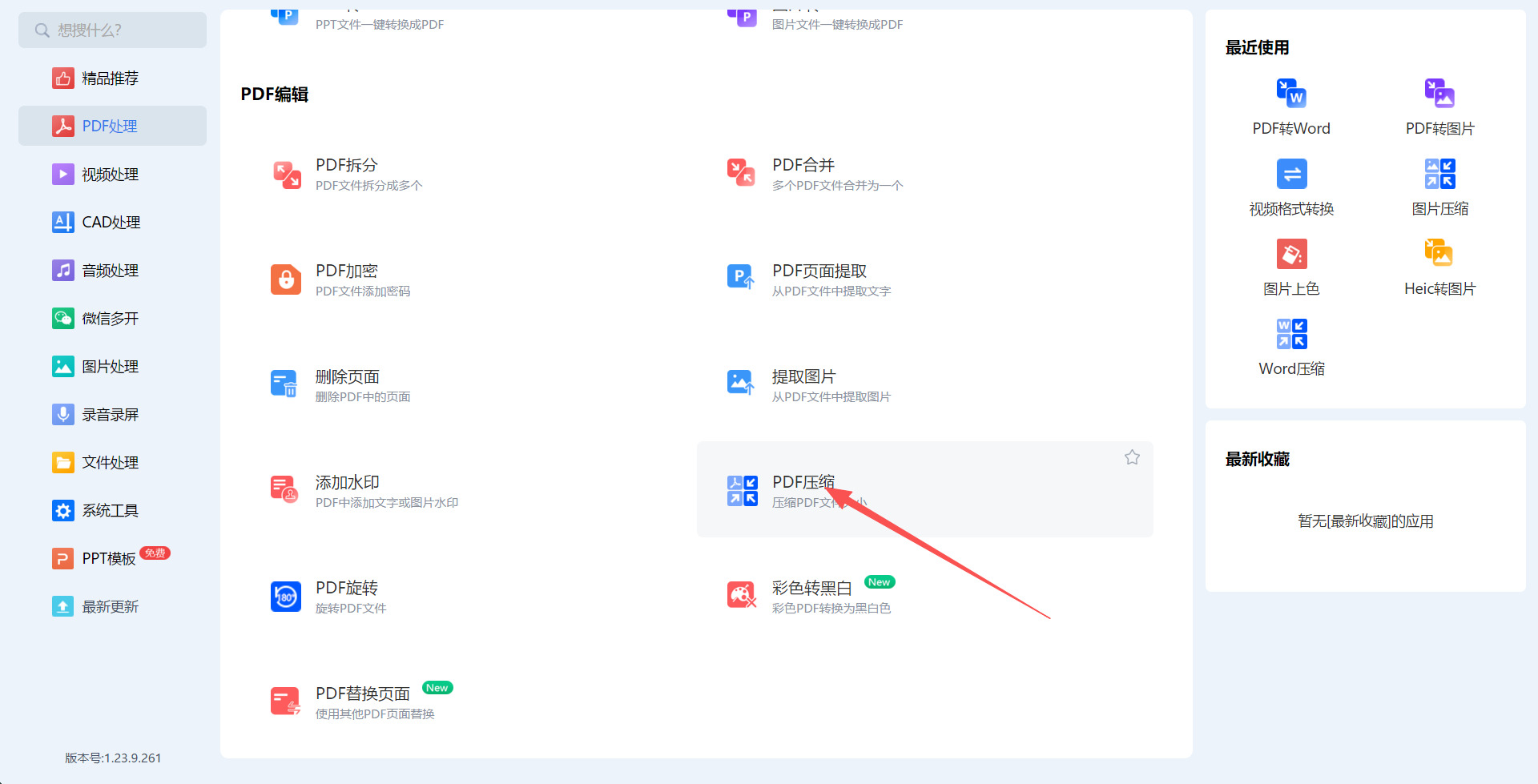This screenshot has width=1538, height=784.
Task: Click the 精品推荐 thumbs-up icon
Action: point(63,78)
